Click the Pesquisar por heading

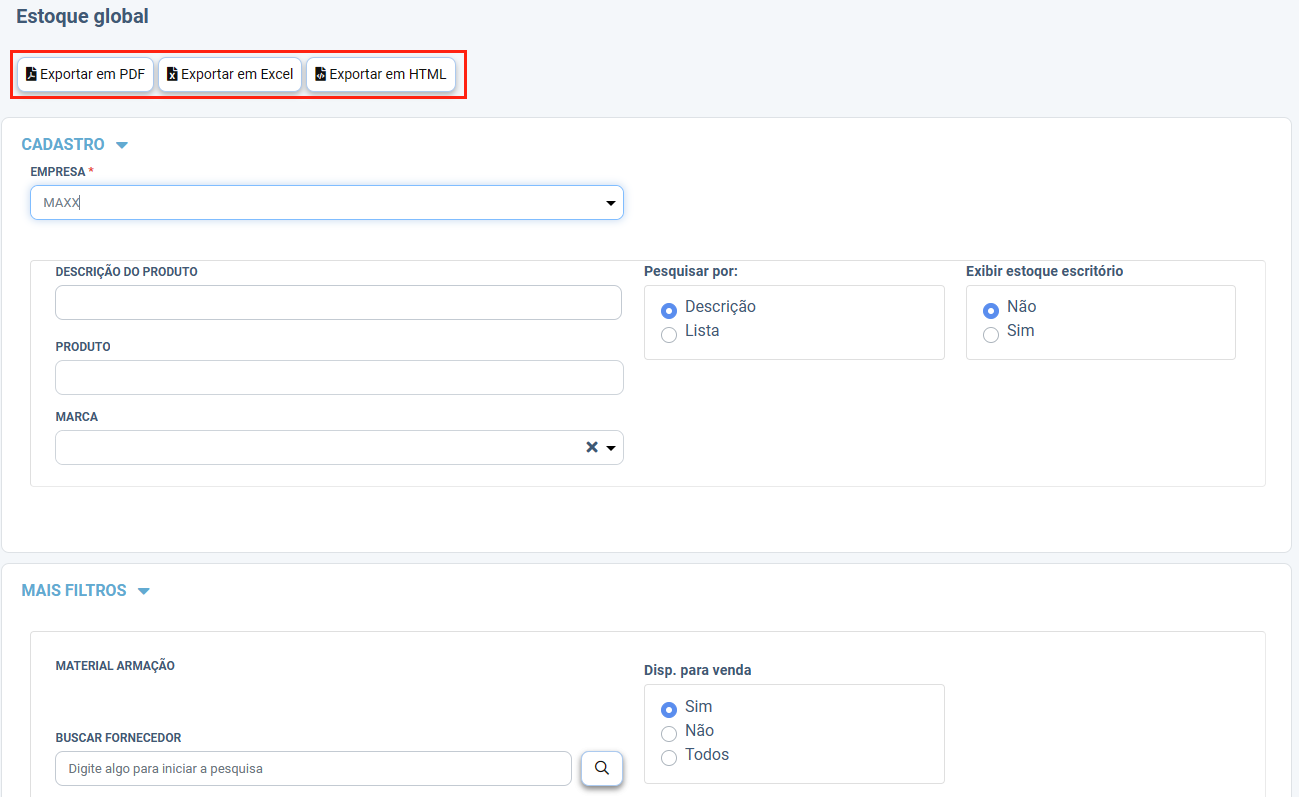[x=691, y=271]
